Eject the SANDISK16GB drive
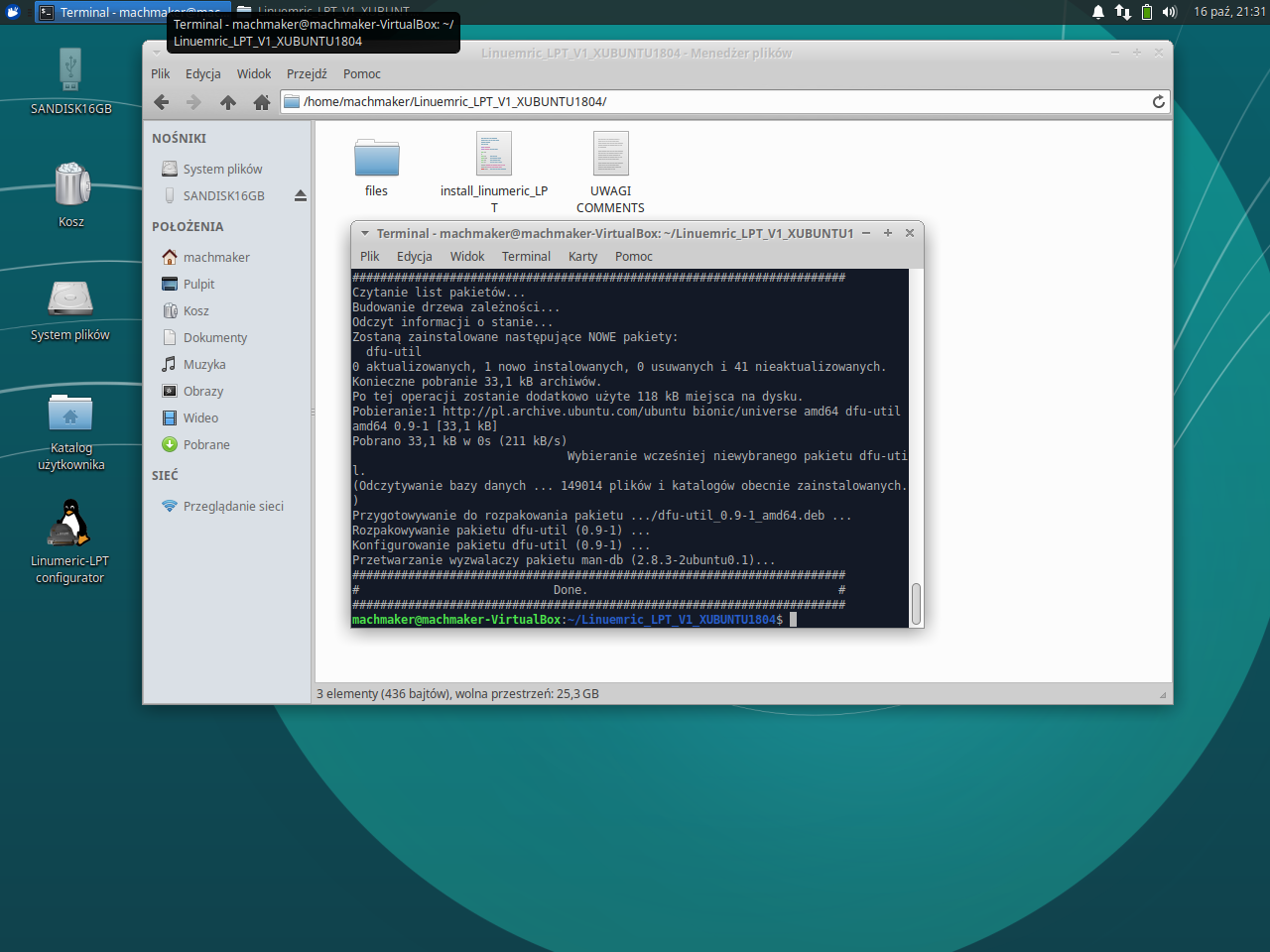The image size is (1270, 952). [x=301, y=196]
